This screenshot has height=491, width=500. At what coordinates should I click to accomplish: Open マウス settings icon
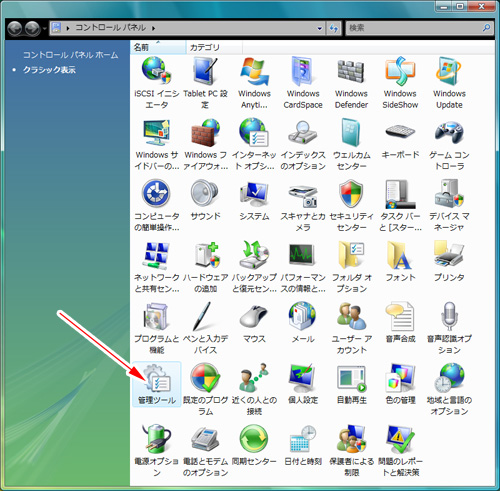(254, 316)
